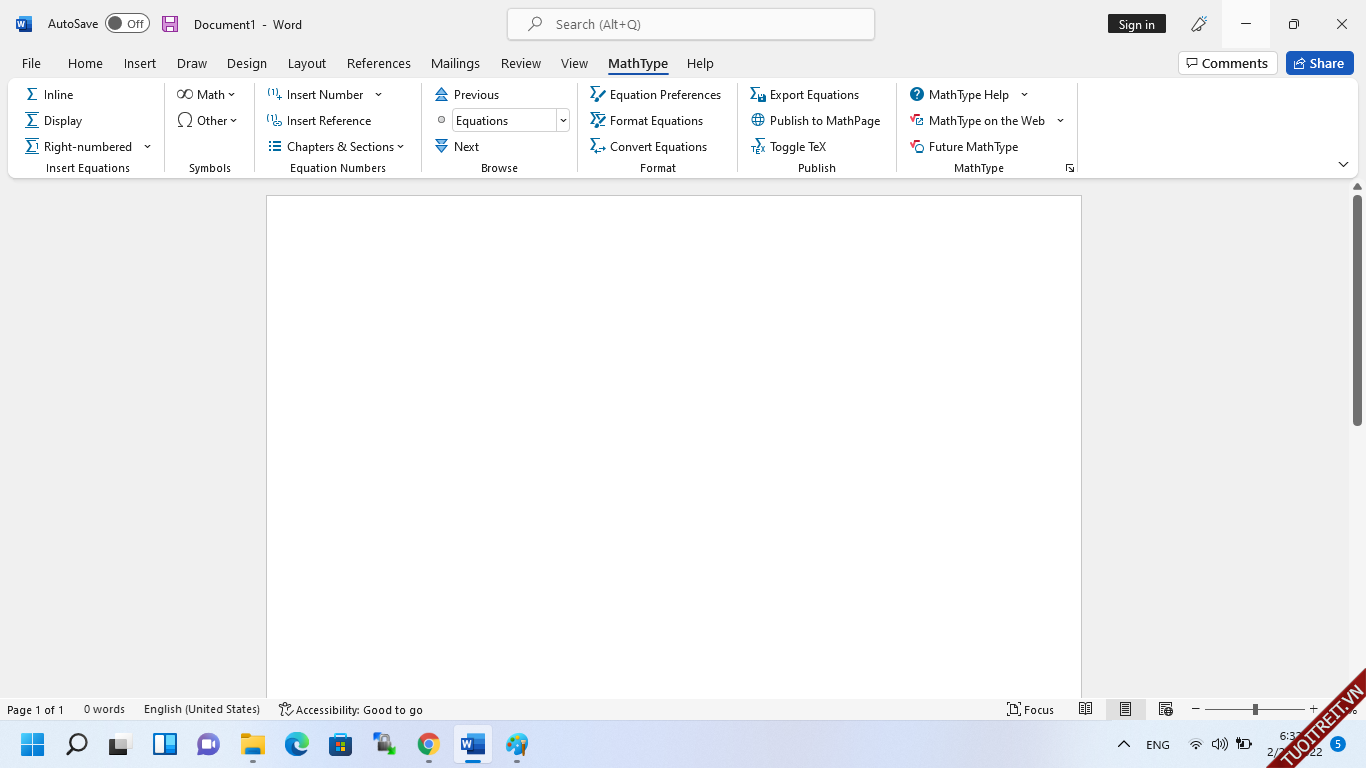This screenshot has width=1366, height=768.
Task: Expand the Math symbols dropdown
Action: click(207, 94)
